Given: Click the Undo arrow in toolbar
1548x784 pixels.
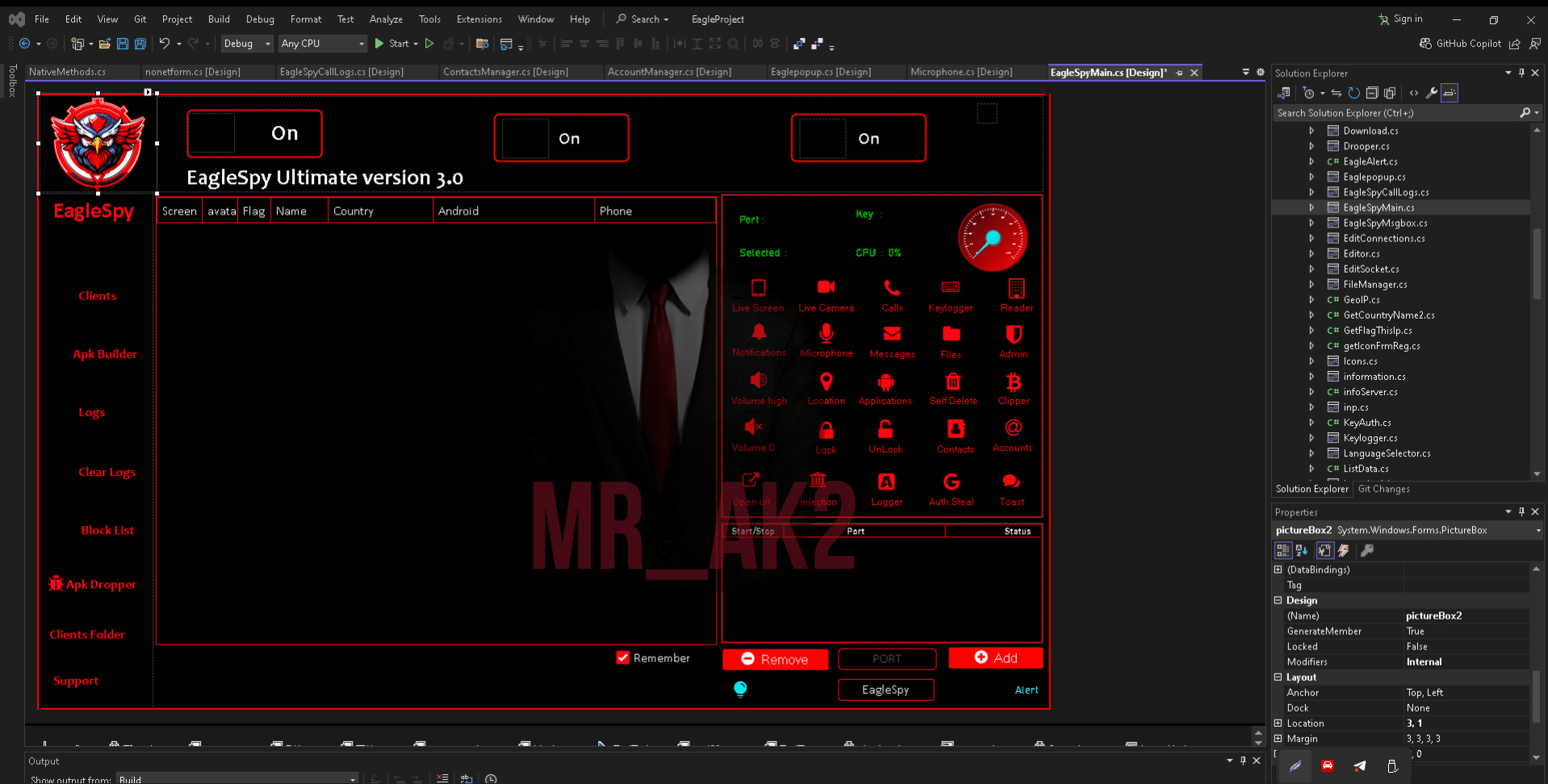Looking at the screenshot, I should 165,44.
